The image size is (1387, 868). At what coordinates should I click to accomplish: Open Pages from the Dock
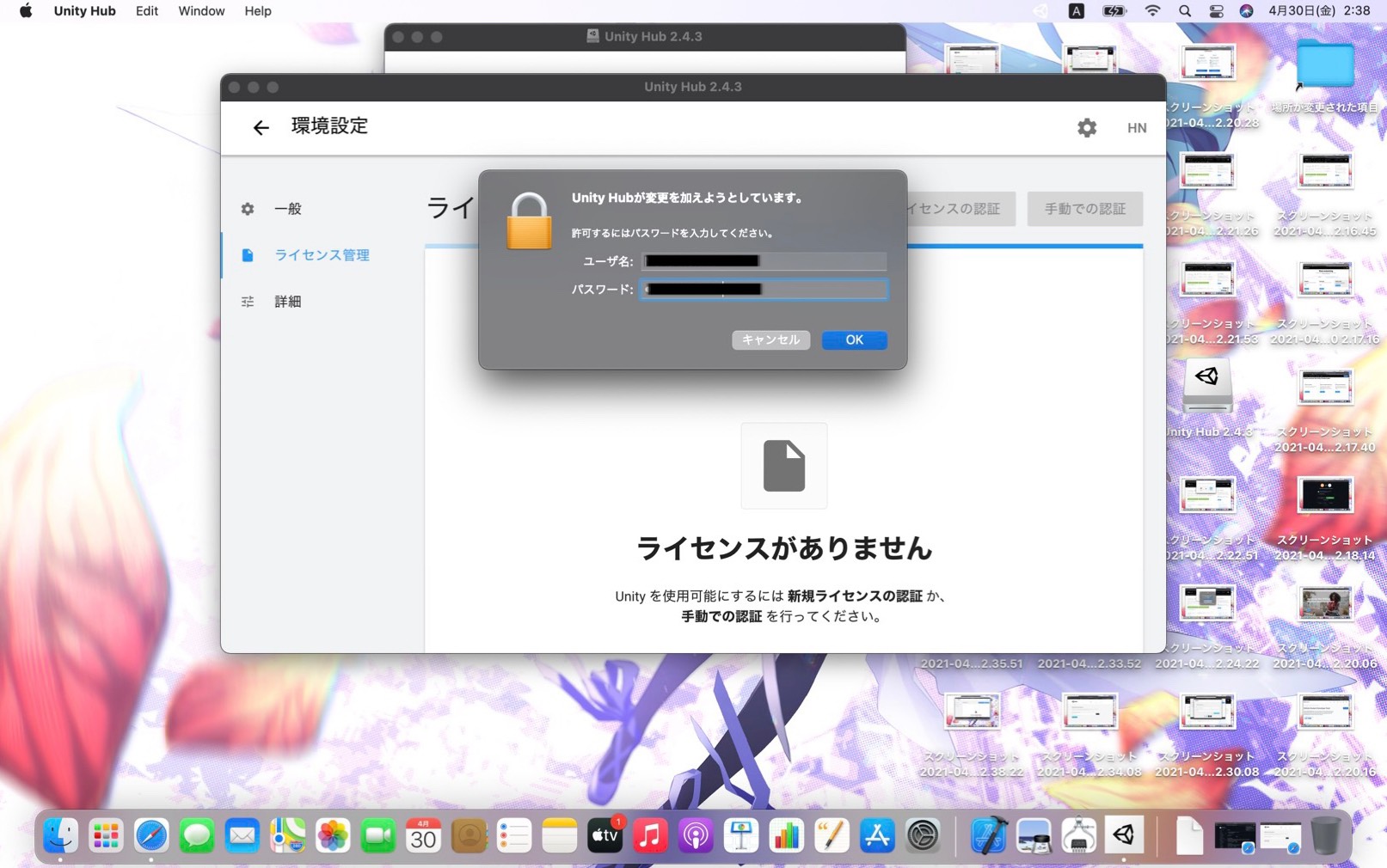[x=832, y=834]
